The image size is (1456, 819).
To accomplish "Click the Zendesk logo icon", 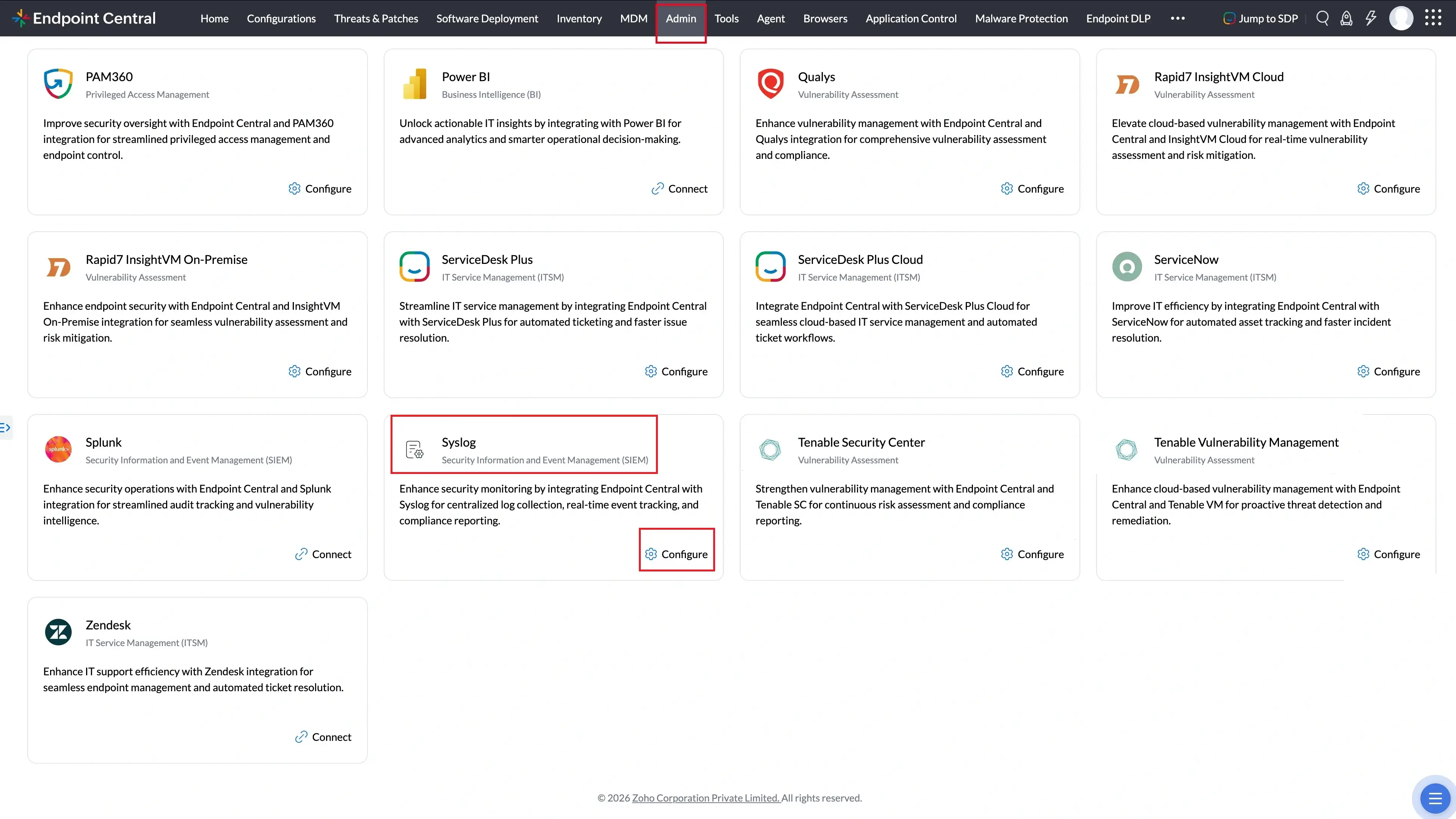I will [x=58, y=632].
